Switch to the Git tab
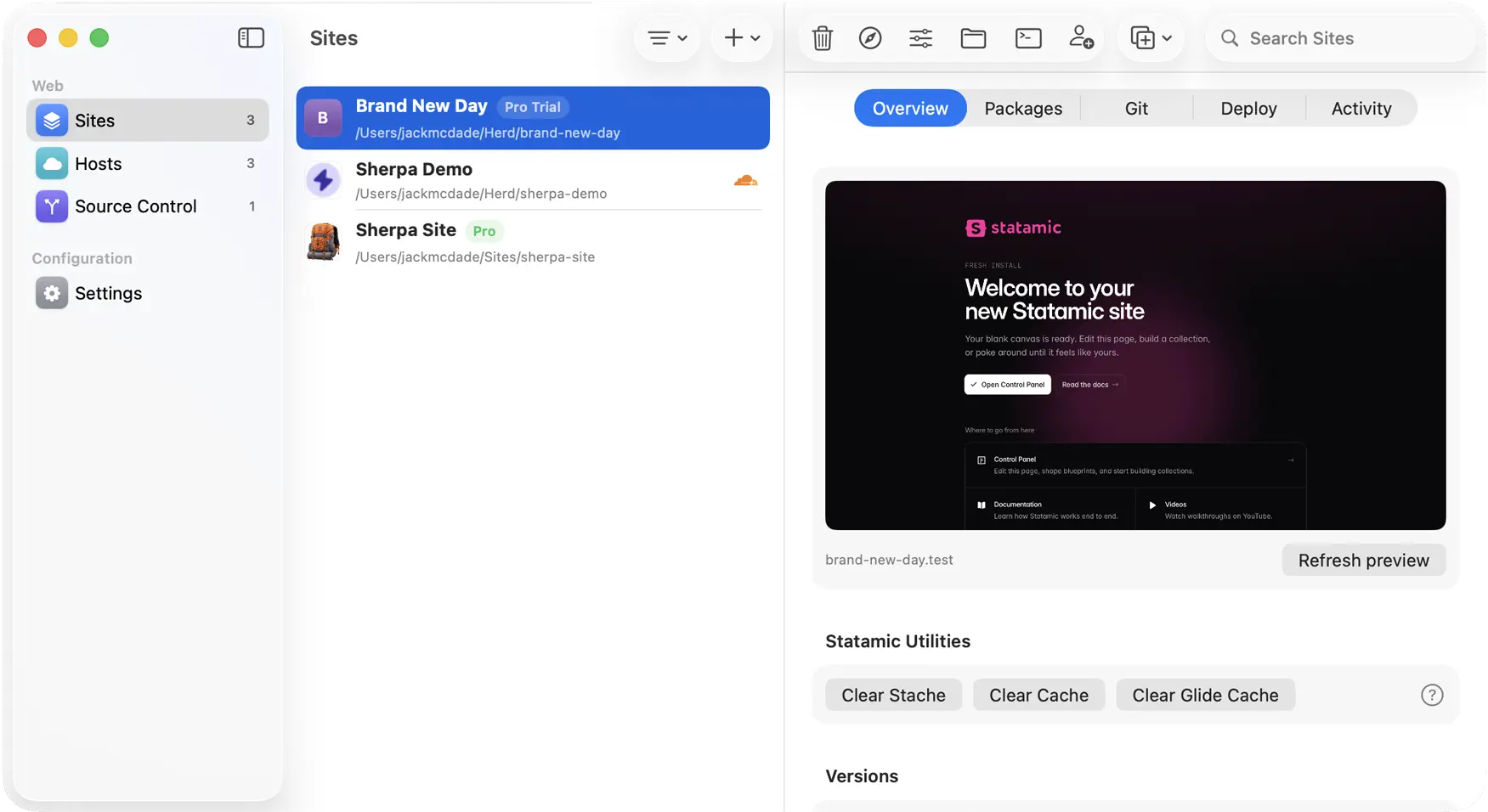Viewport: 1488px width, 812px height. tap(1136, 109)
